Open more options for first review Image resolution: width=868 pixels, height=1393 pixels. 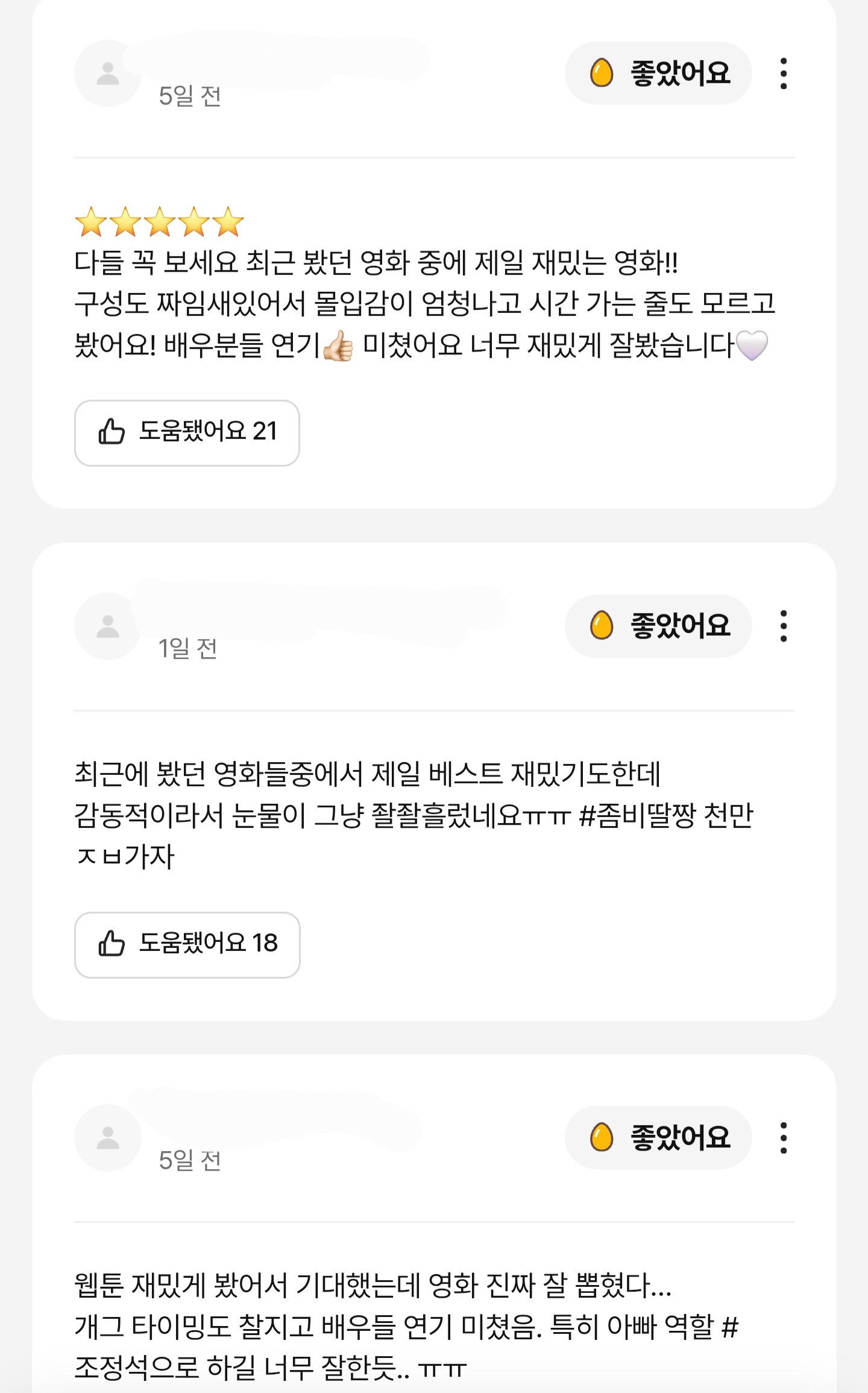pyautogui.click(x=783, y=74)
